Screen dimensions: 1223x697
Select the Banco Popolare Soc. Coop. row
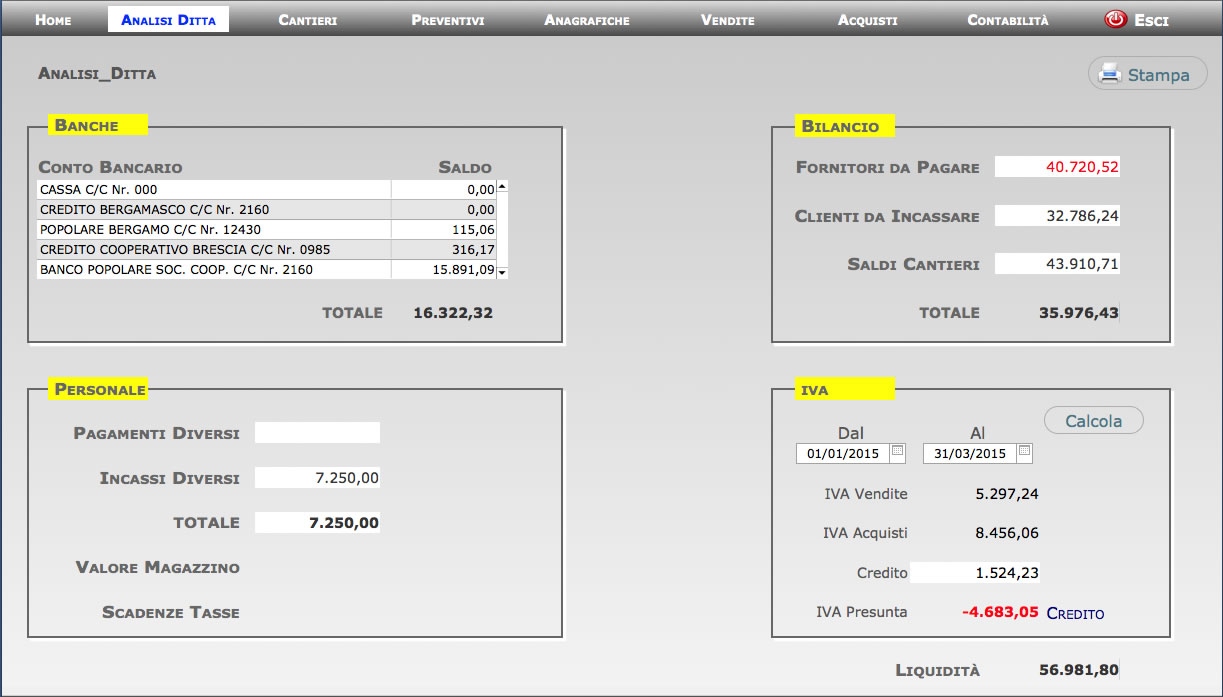[214, 270]
